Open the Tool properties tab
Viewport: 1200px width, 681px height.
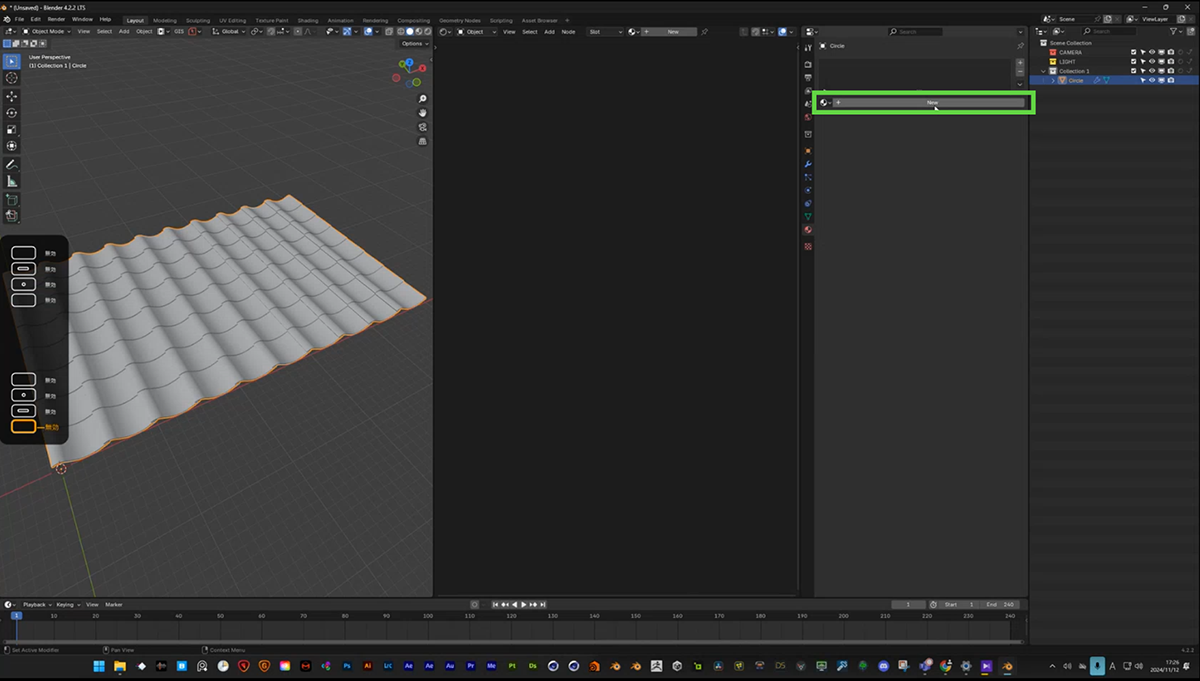pyautogui.click(x=808, y=48)
